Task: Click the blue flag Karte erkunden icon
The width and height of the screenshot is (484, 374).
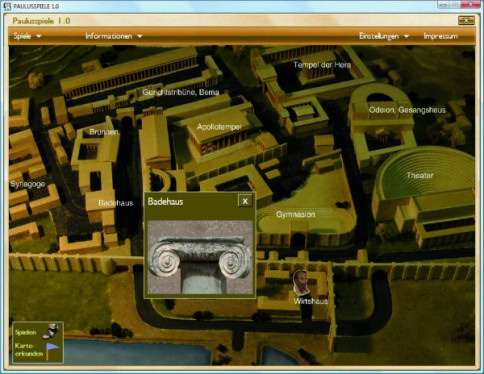Action: pos(52,351)
